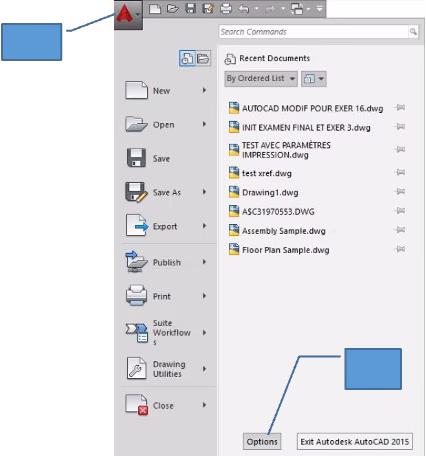The image size is (426, 456).
Task: Click the Search Commands input field
Action: click(x=313, y=32)
